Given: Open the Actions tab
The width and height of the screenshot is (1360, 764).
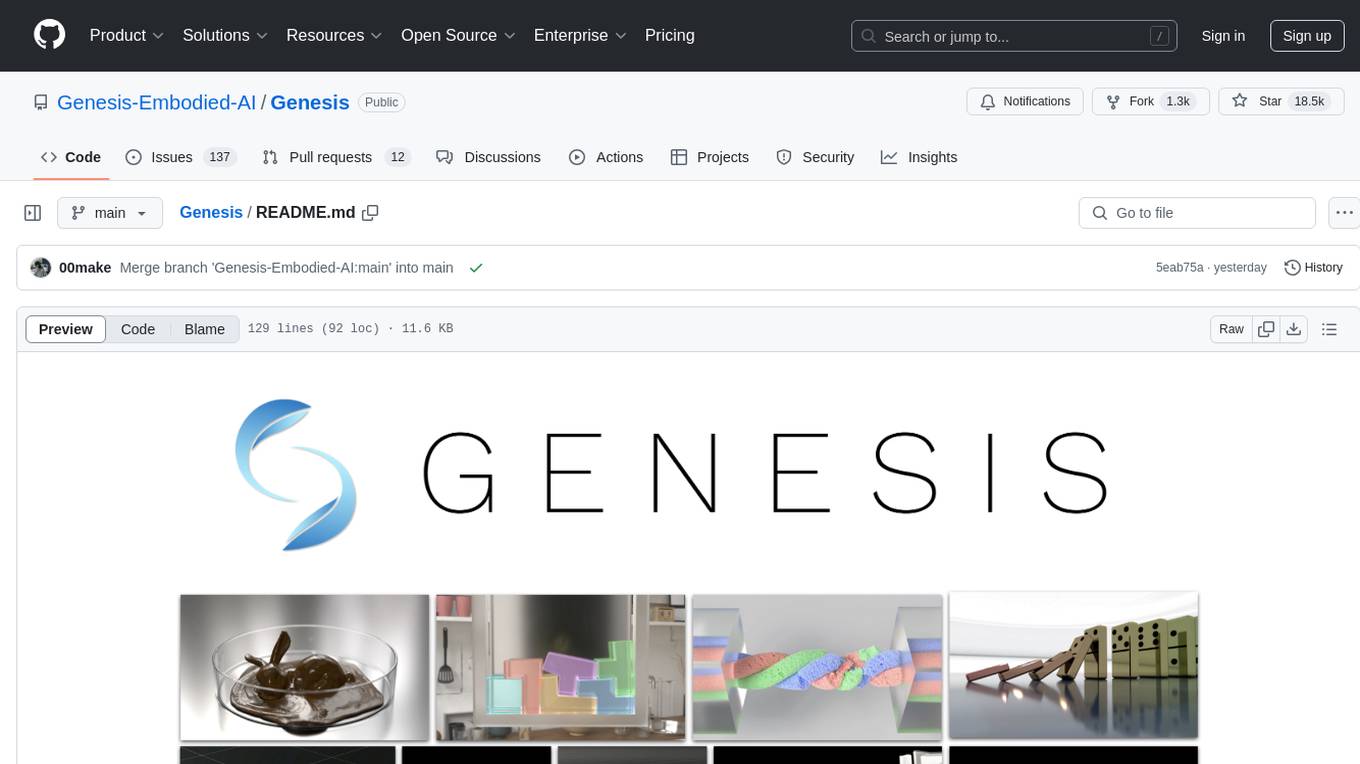Looking at the screenshot, I should coord(606,157).
